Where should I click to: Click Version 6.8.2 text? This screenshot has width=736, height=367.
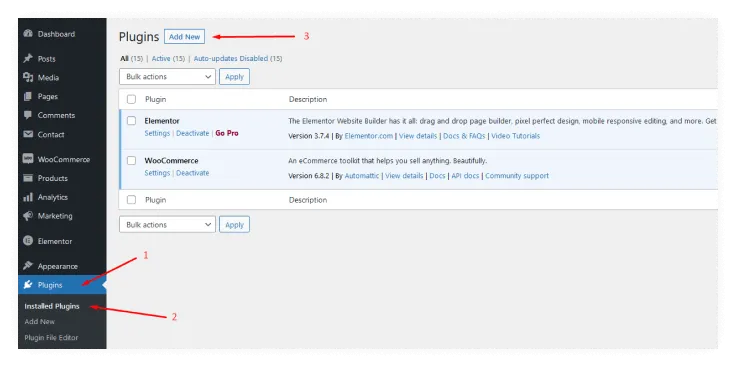pos(308,176)
